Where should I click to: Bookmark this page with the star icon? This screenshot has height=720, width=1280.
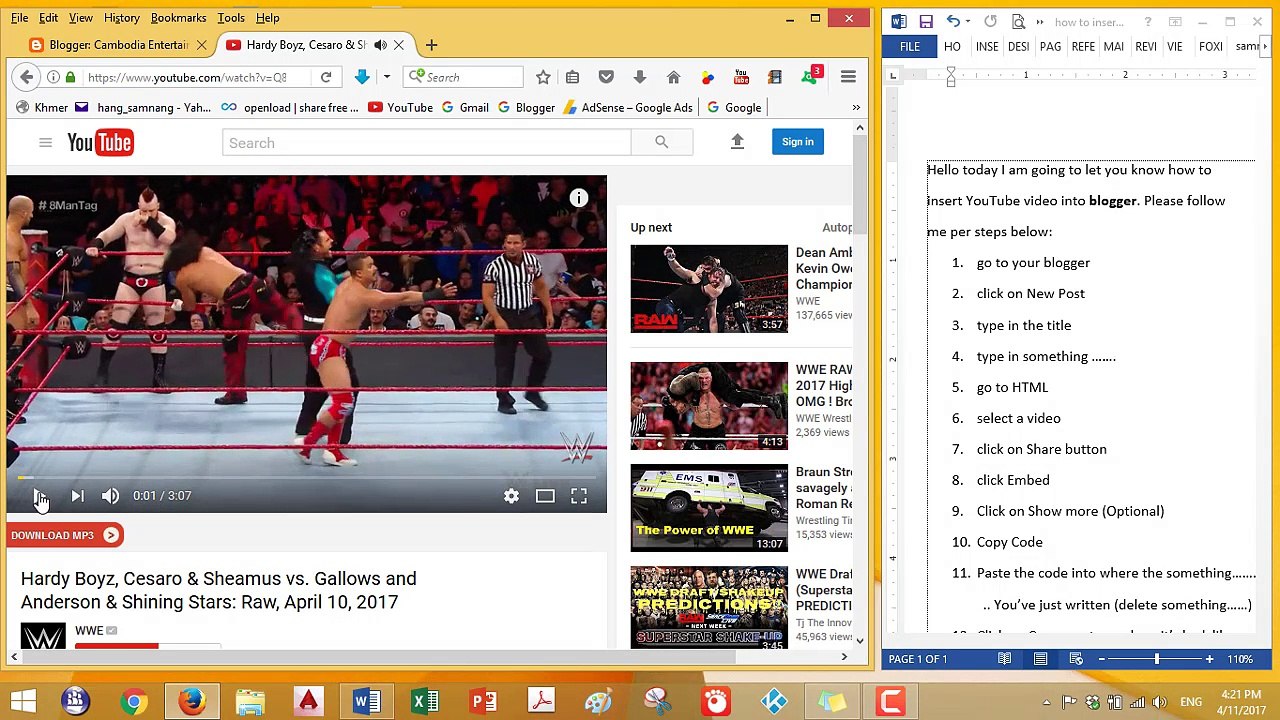pyautogui.click(x=543, y=77)
